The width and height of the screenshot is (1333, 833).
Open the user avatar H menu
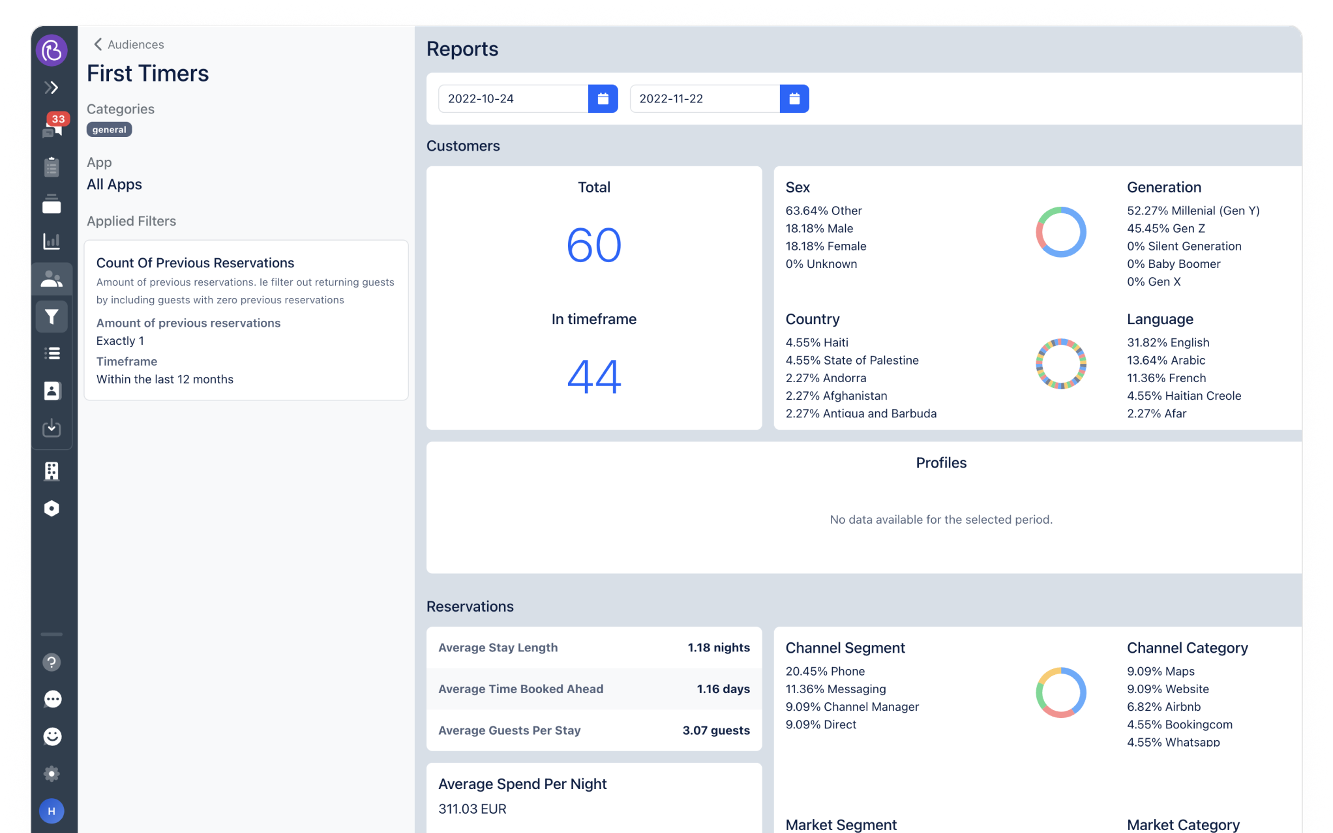click(52, 810)
